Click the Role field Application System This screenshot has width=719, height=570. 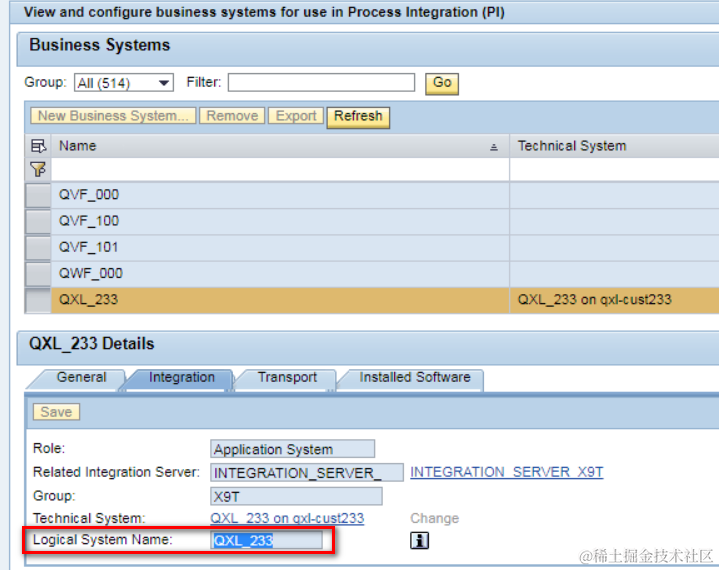coord(293,449)
